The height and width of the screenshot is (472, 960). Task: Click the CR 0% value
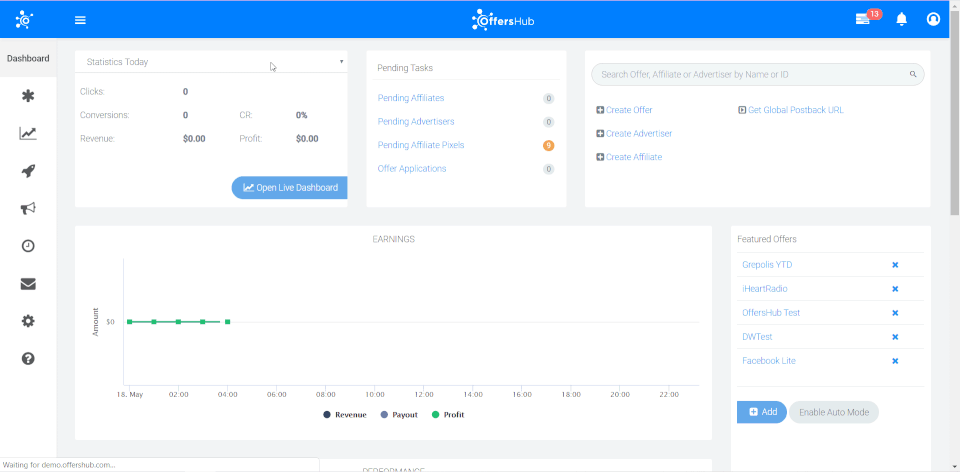click(x=302, y=115)
